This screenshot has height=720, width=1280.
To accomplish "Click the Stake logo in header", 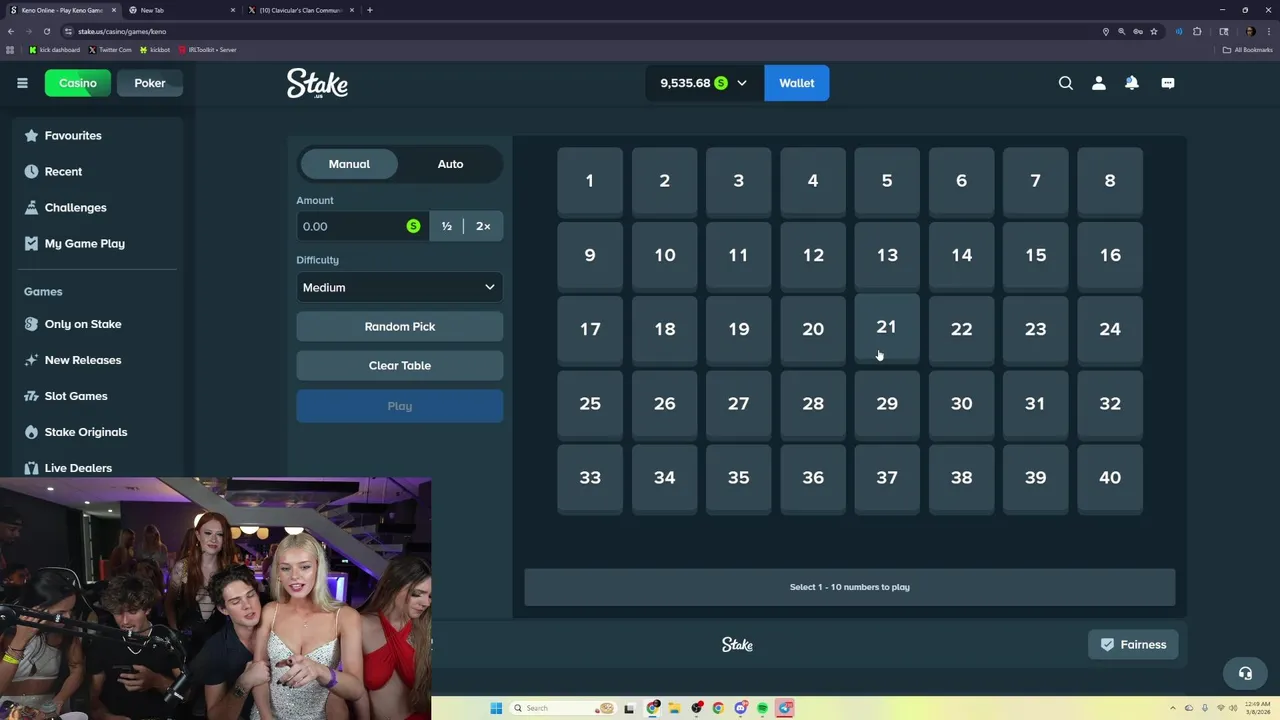I will (x=317, y=83).
